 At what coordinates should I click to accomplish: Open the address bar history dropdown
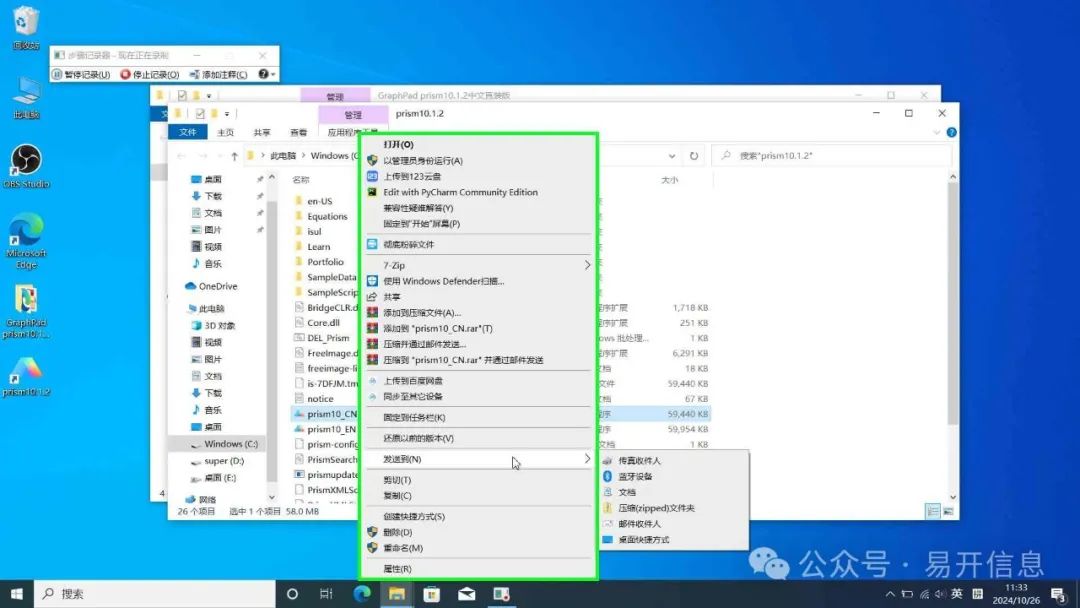tap(672, 156)
